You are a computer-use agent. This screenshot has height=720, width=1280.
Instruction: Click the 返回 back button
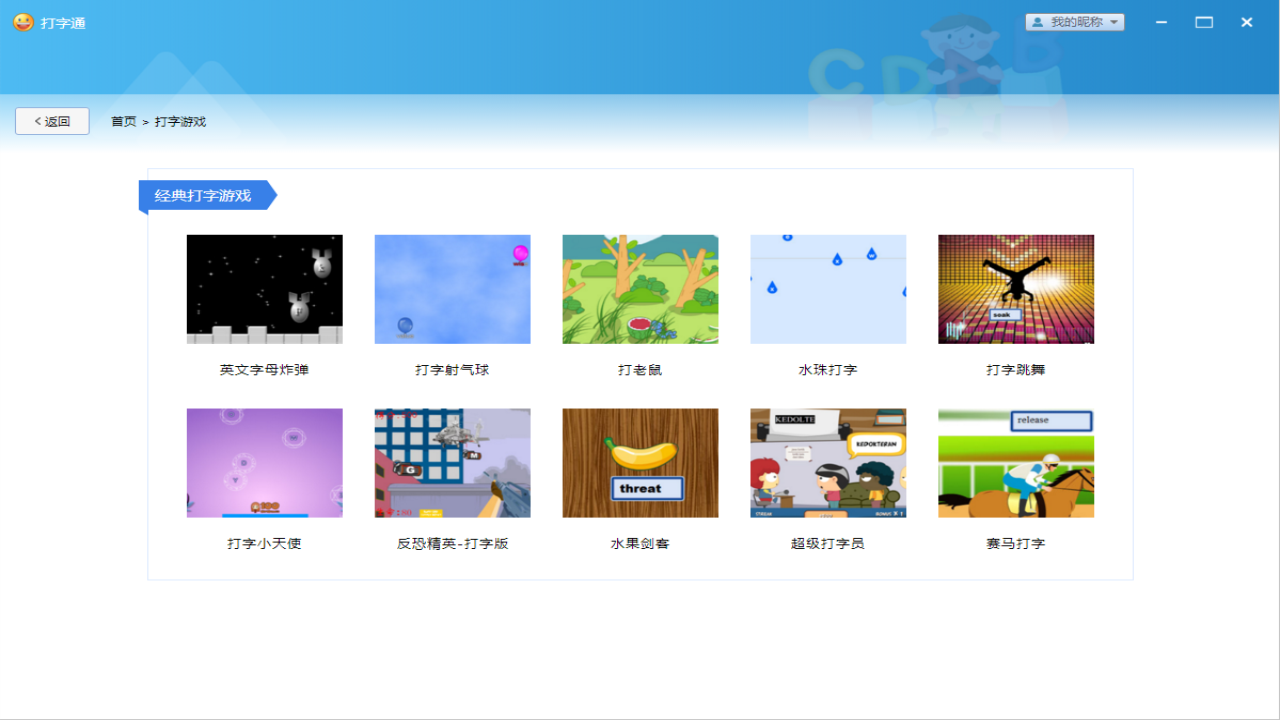52,120
